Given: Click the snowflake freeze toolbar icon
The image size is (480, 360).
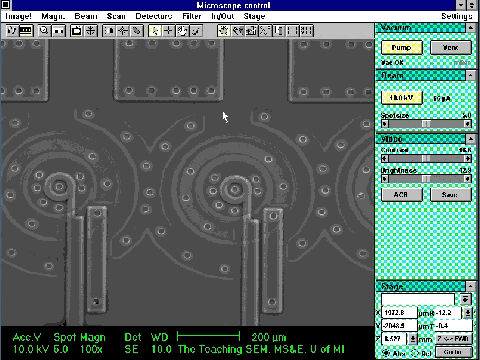Looking at the screenshot, I should (x=90, y=31).
